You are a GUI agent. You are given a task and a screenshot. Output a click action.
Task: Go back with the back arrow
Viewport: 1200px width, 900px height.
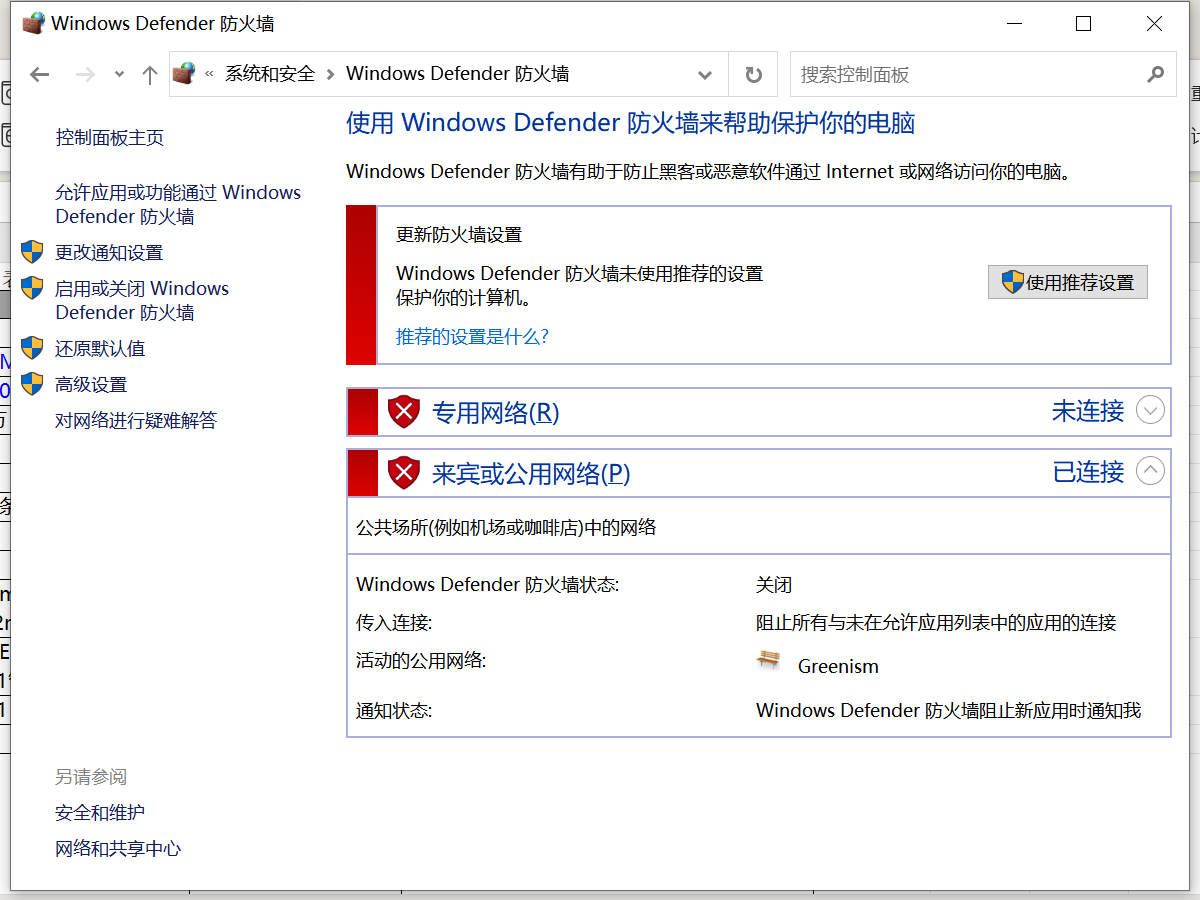click(x=40, y=74)
